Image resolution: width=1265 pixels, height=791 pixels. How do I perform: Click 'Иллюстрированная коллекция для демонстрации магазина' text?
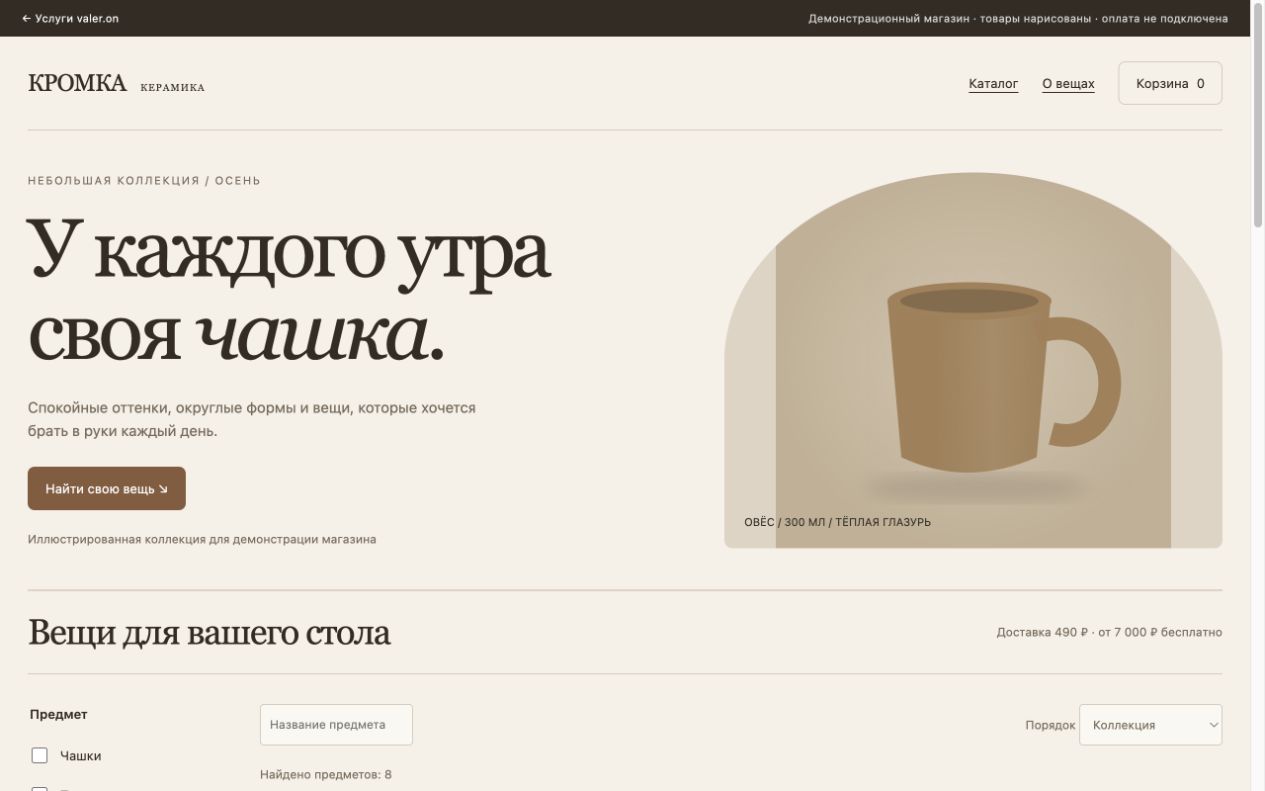[x=202, y=539]
